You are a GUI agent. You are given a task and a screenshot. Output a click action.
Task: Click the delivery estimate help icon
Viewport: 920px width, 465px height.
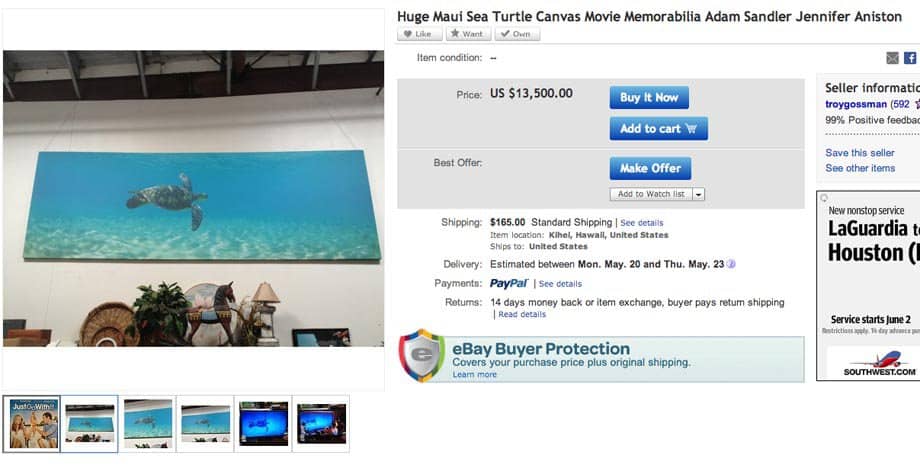coord(730,264)
